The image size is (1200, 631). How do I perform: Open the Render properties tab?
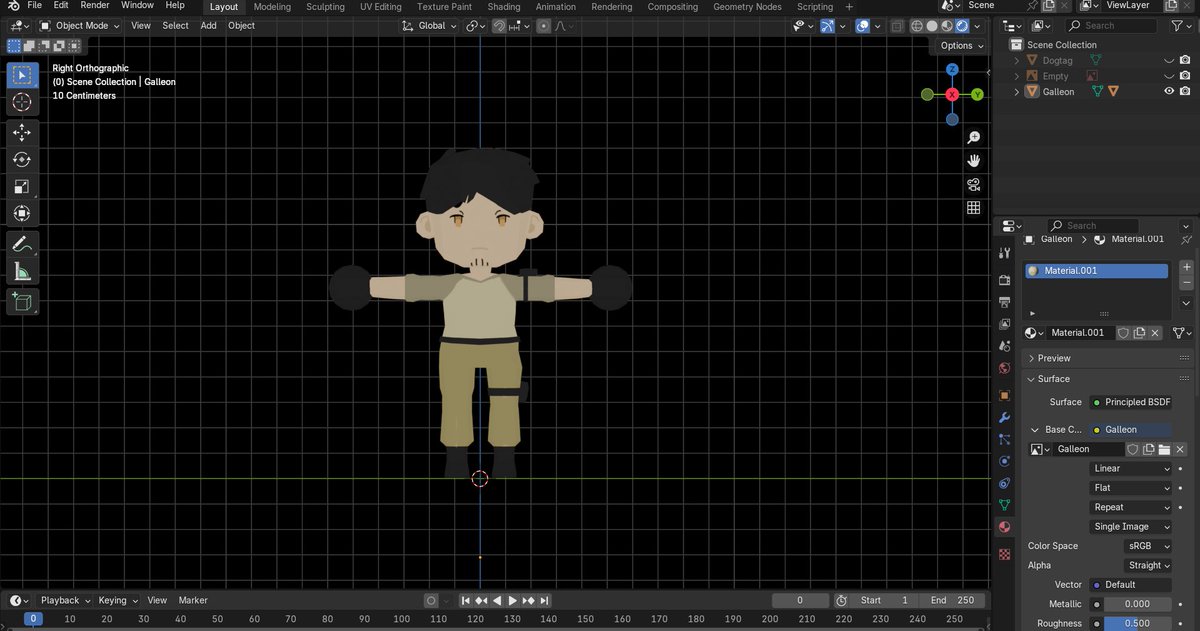(x=1005, y=281)
